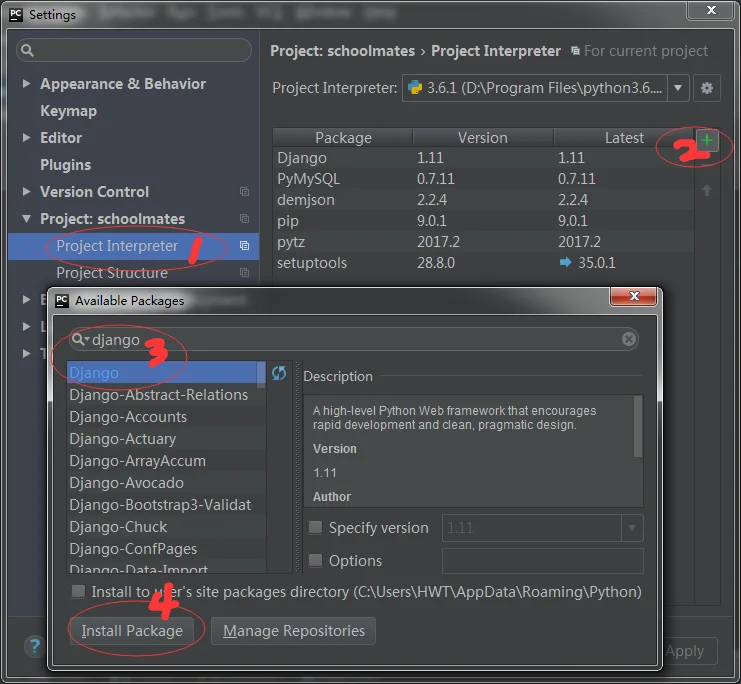
Task: Click the PyCharm icon in Settings title bar
Action: [x=16, y=15]
